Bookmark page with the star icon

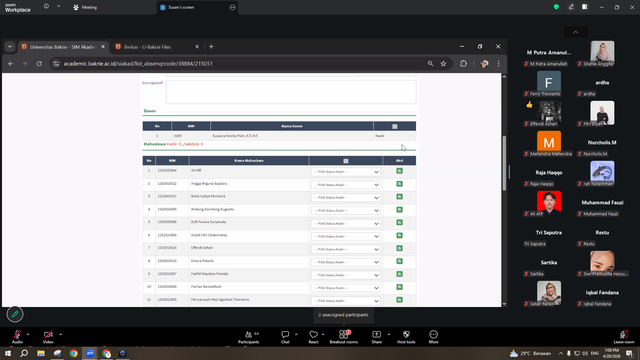(x=443, y=64)
